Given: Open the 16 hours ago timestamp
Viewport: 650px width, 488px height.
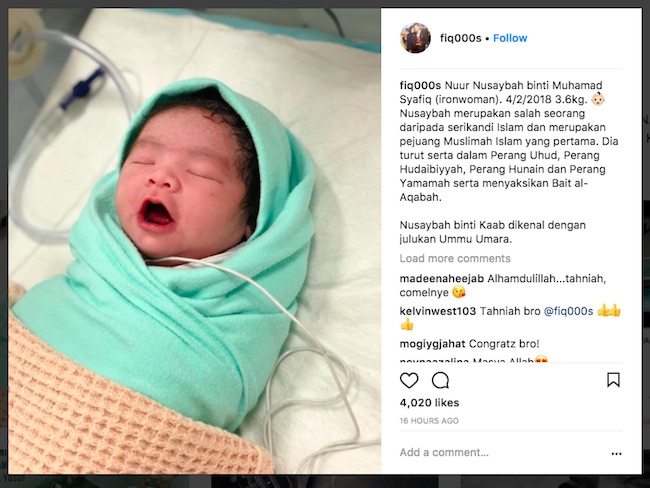Looking at the screenshot, I should [x=429, y=420].
